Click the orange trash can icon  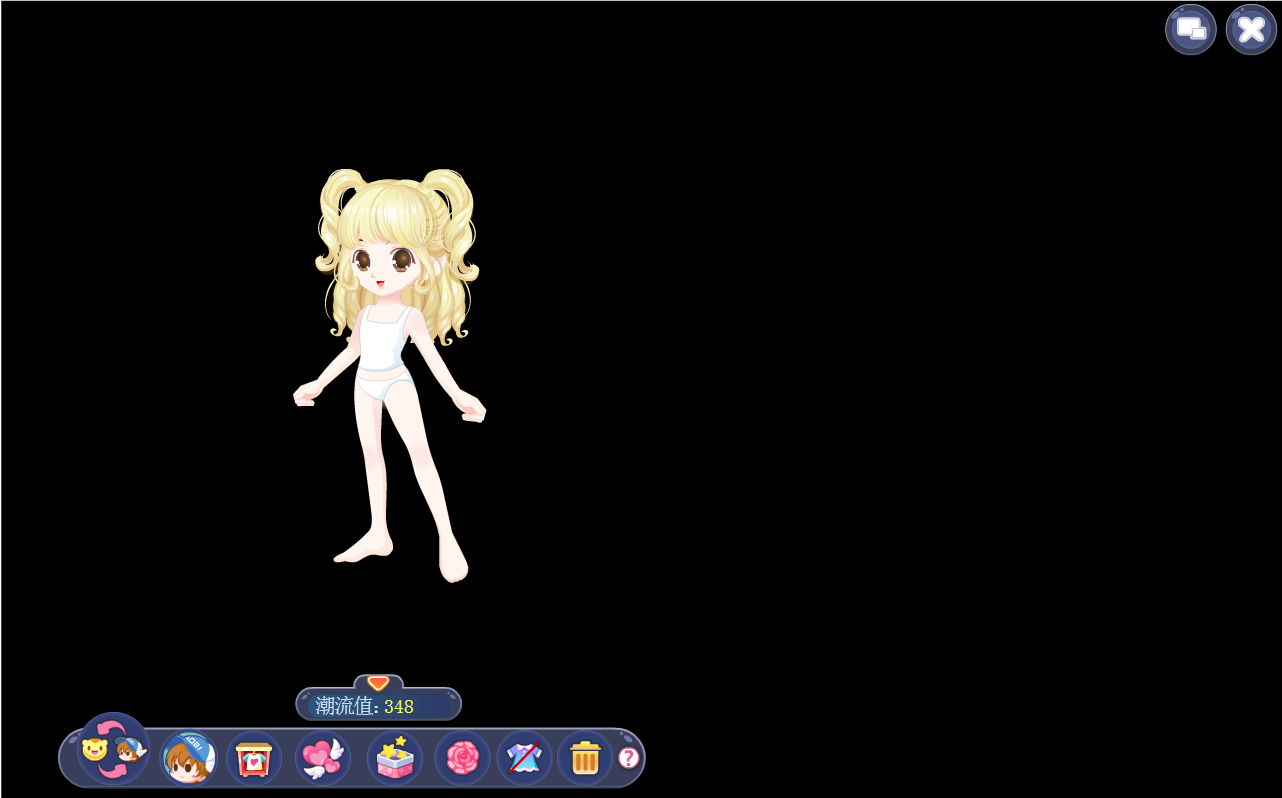(585, 758)
